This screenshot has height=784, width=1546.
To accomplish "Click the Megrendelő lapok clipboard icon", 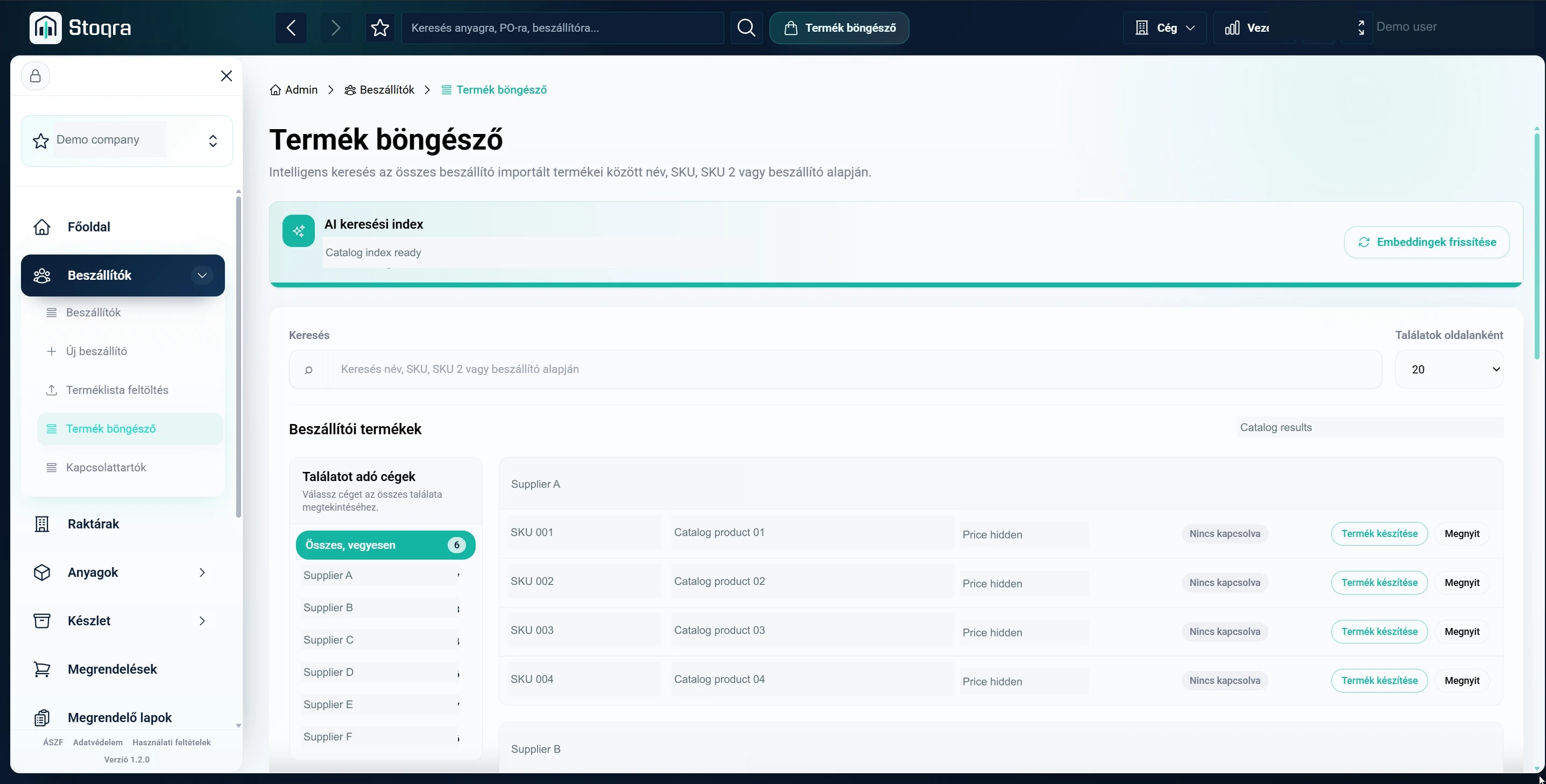I will point(42,718).
